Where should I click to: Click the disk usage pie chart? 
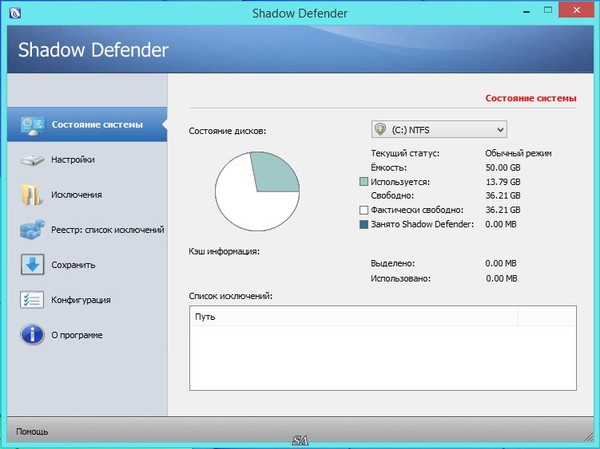pyautogui.click(x=257, y=191)
